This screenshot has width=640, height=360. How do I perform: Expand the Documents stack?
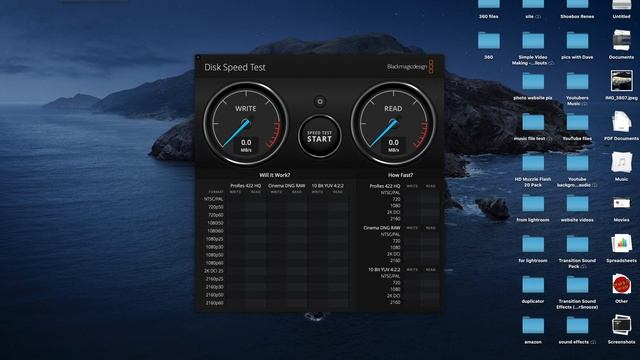(621, 41)
